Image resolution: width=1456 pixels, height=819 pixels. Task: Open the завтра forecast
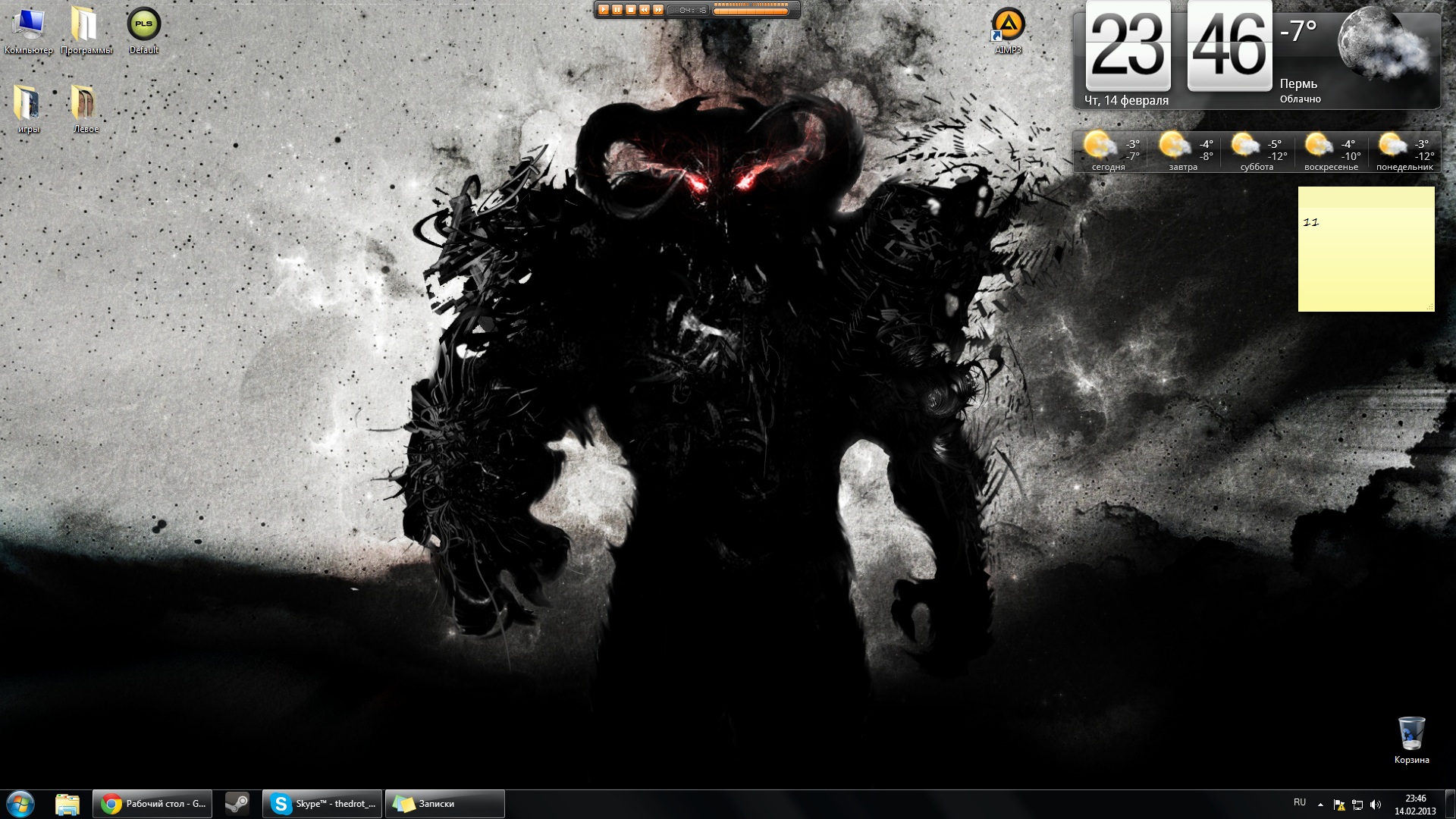pyautogui.click(x=1183, y=152)
